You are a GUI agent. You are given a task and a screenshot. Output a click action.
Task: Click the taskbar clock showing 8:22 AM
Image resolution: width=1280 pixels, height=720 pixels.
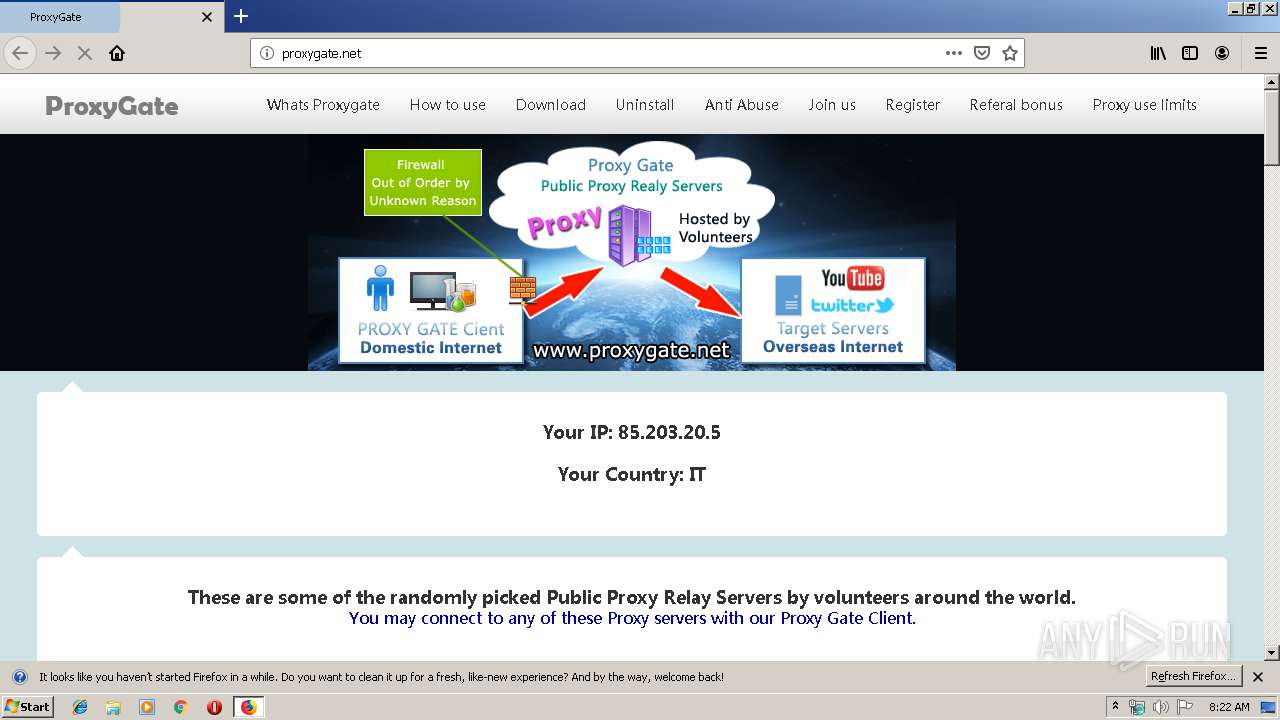(x=1229, y=707)
